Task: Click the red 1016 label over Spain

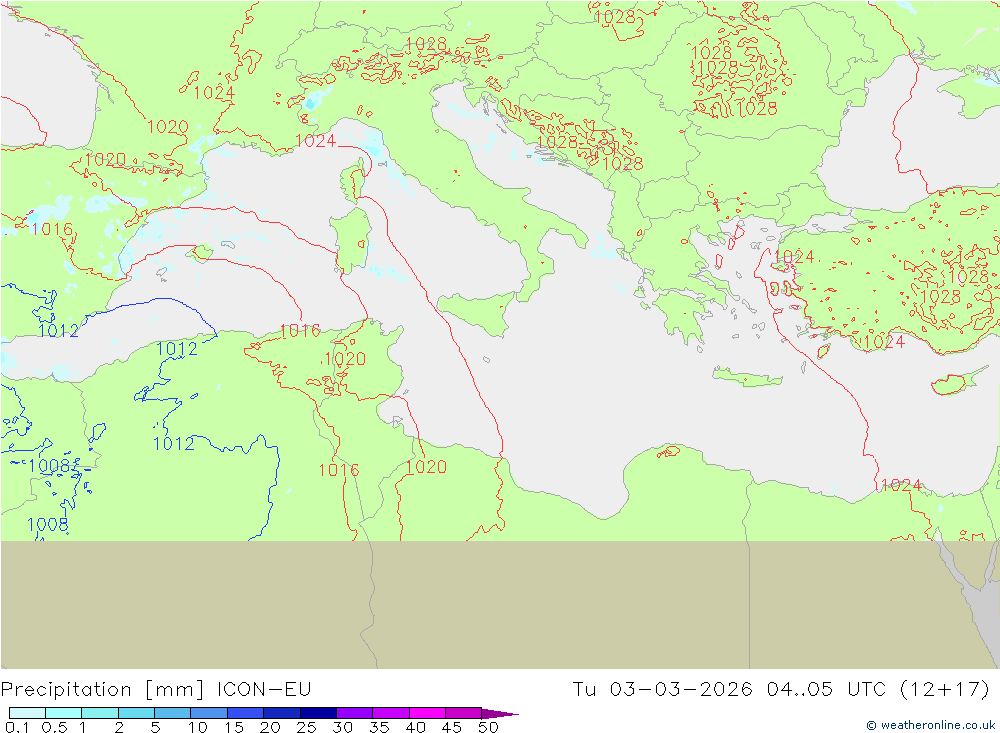Action: pyautogui.click(x=52, y=229)
